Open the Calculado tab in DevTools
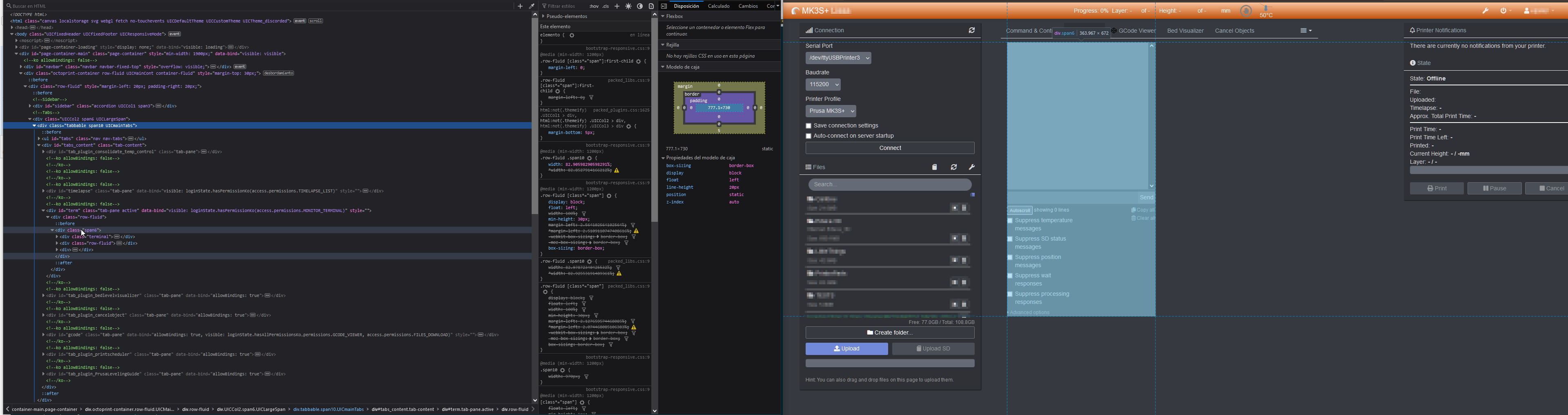Screen dimensions: 1568x415 (719, 6)
